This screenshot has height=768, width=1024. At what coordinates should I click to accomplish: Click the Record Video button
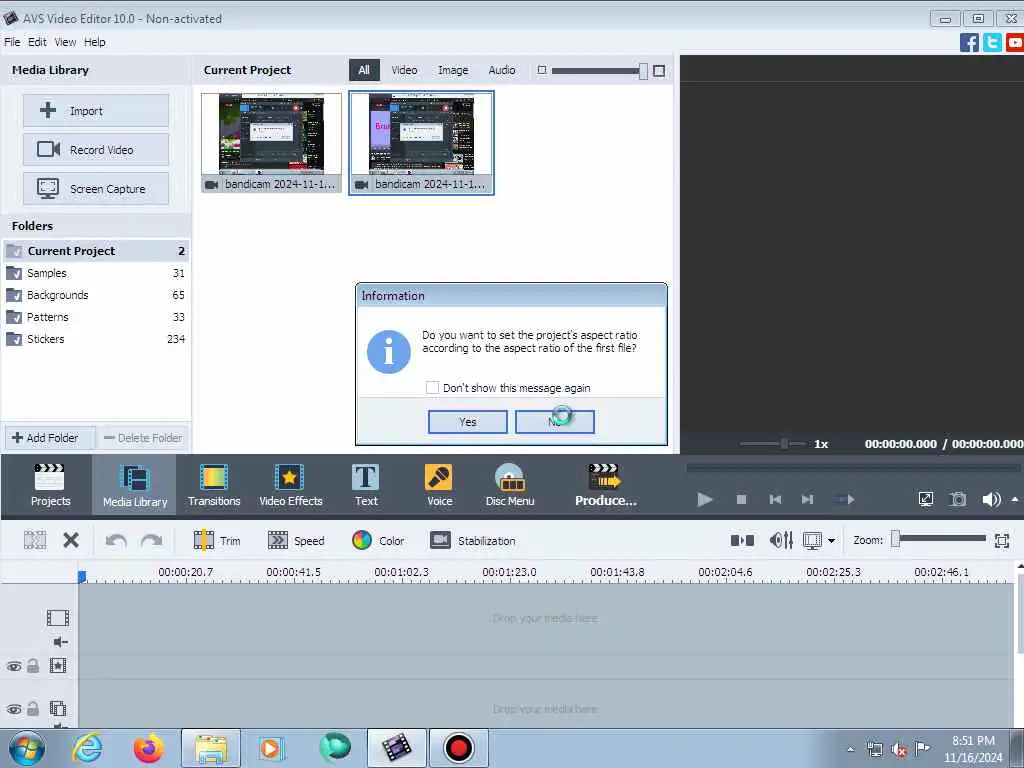tap(96, 150)
